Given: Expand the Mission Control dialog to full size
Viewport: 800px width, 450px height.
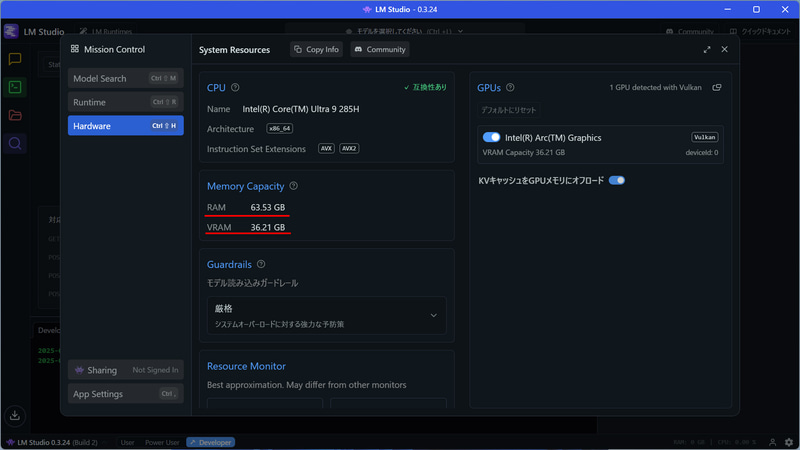Looking at the screenshot, I should pos(707,49).
